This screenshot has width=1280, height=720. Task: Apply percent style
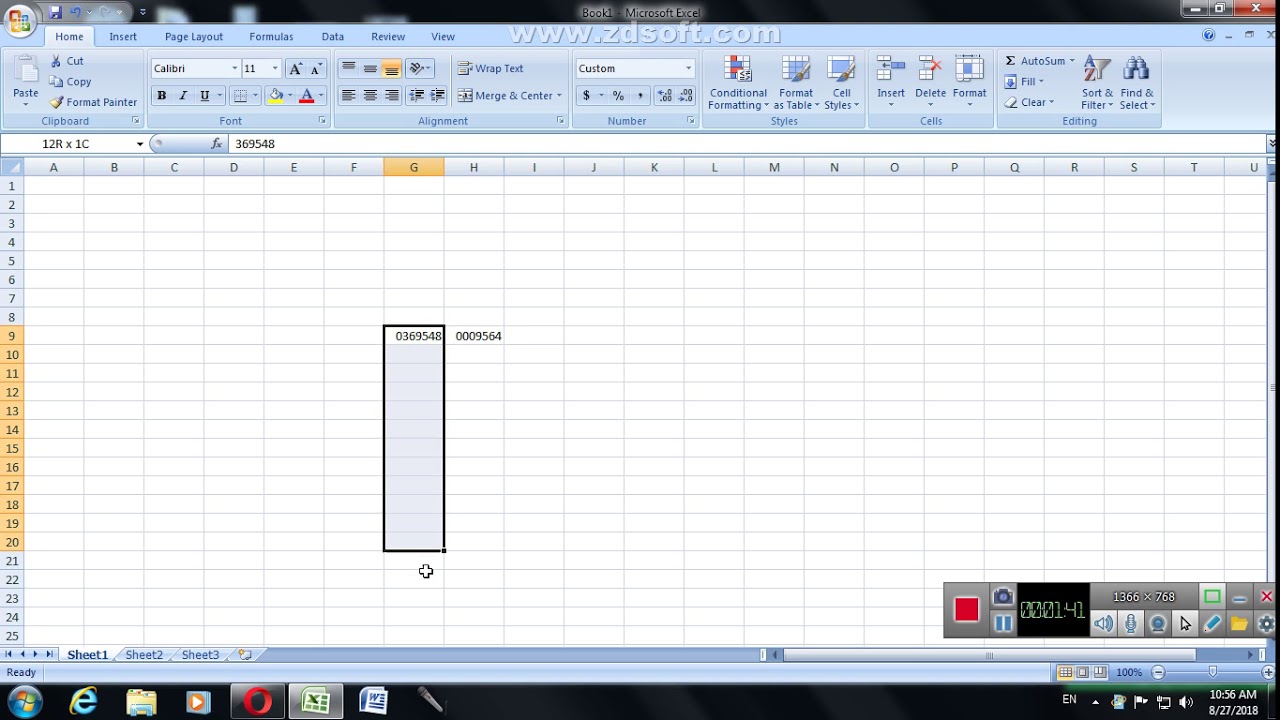618,96
